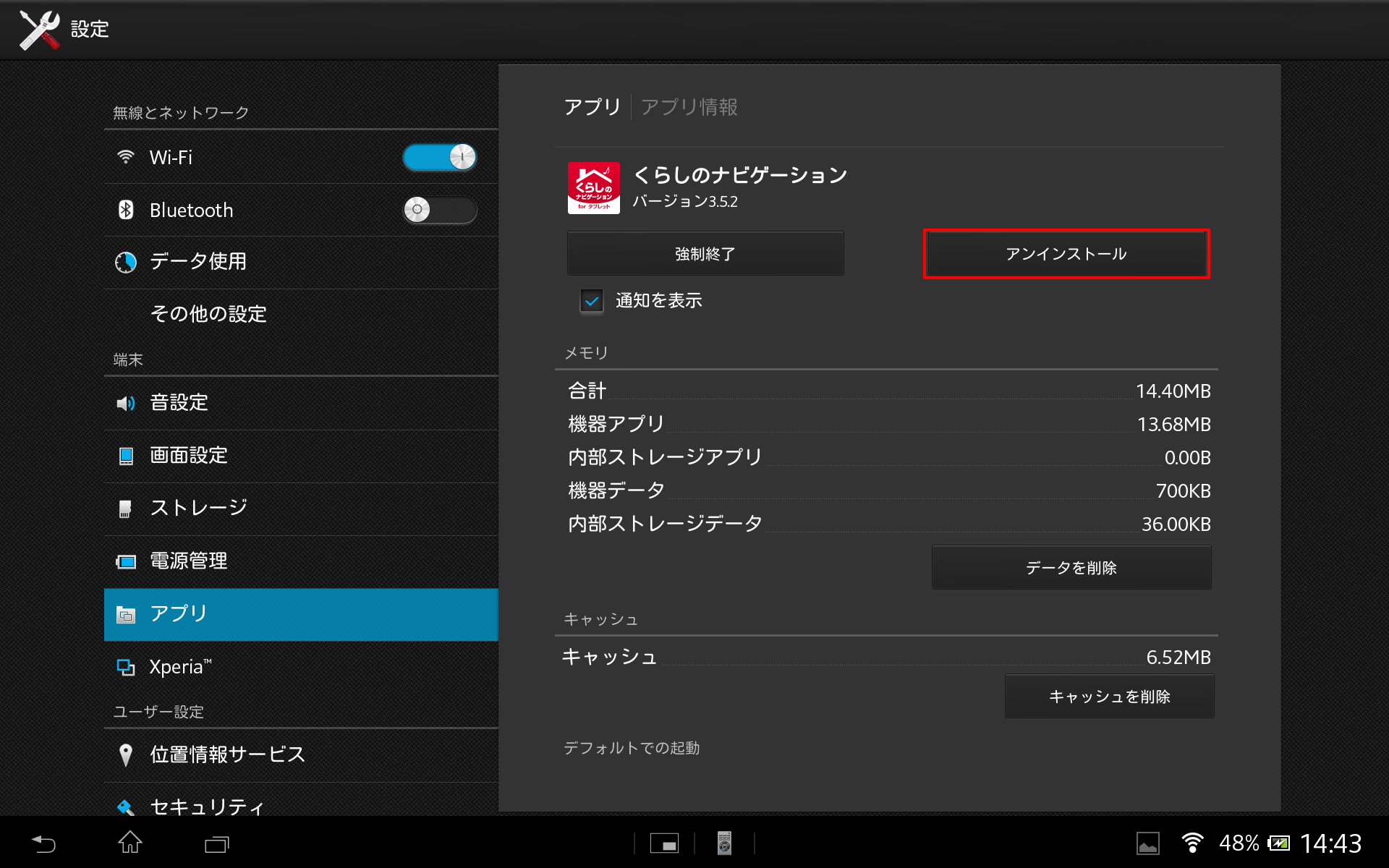
Task: Open Bluetooth settings row
Action: click(x=301, y=210)
